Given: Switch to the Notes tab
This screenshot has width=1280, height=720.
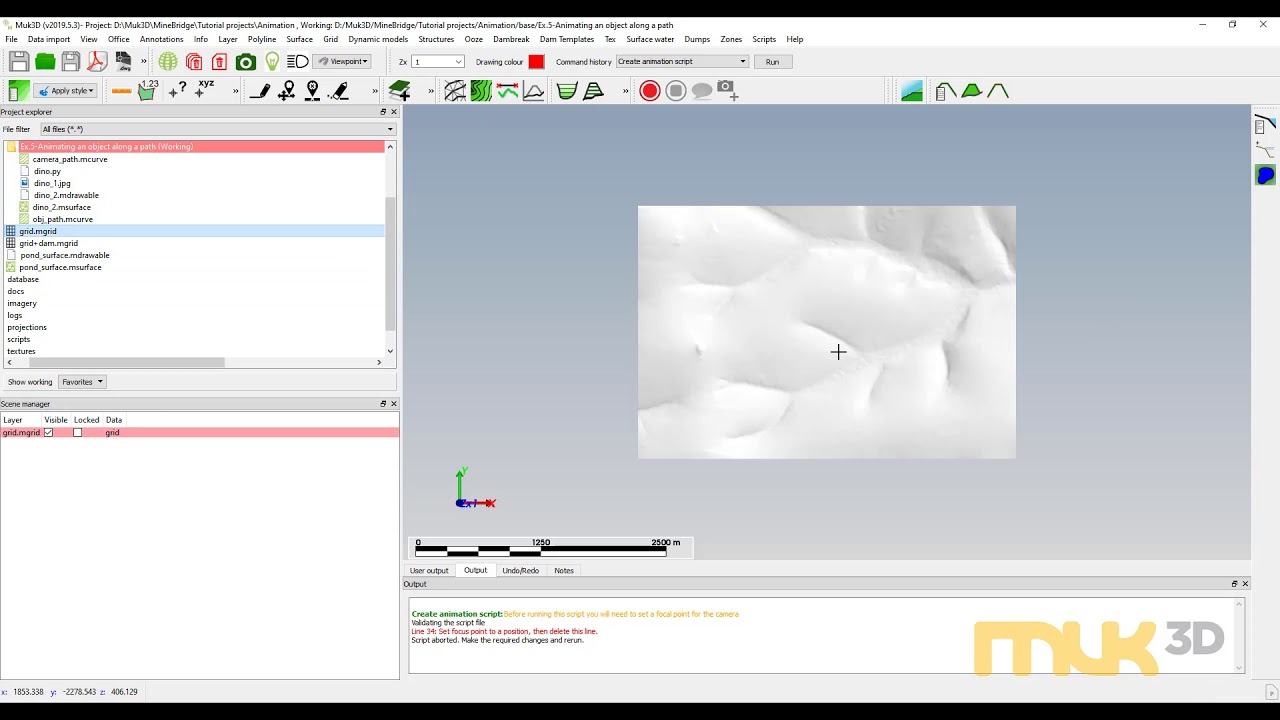Looking at the screenshot, I should 564,571.
